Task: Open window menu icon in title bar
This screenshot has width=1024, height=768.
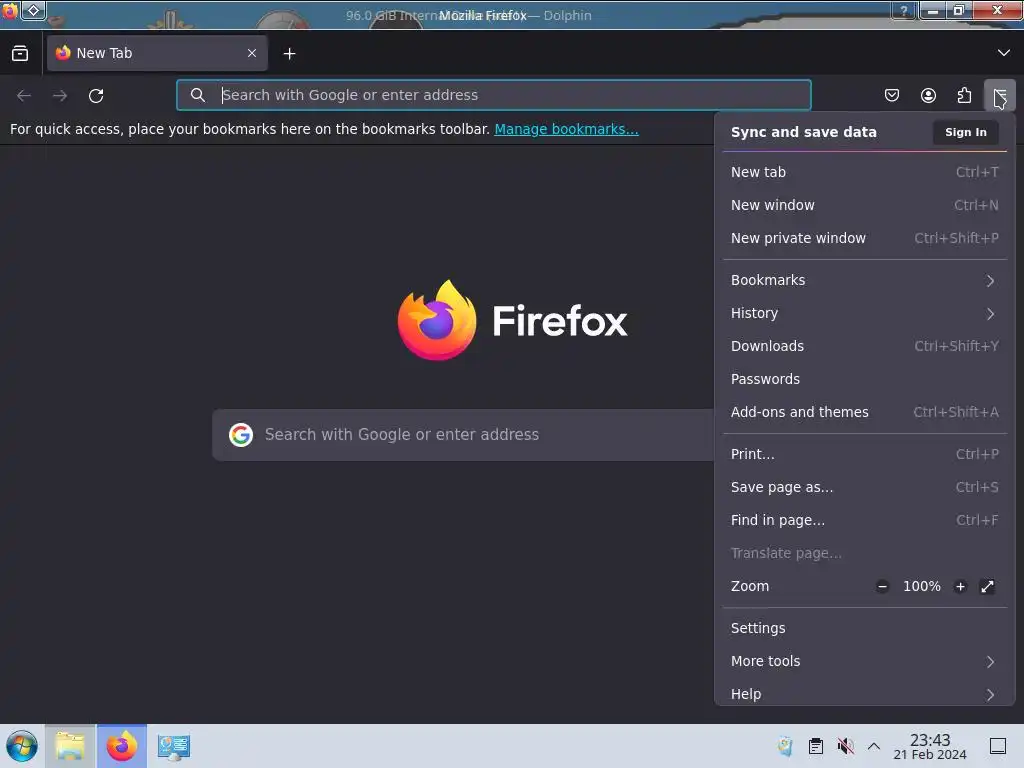Action: (10, 11)
